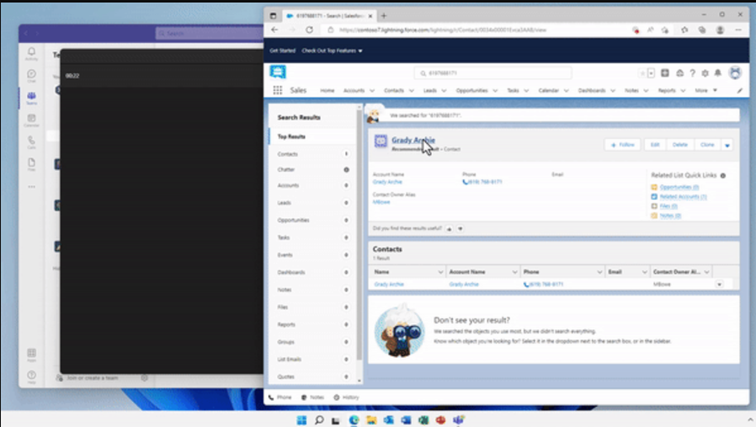Open Teams Calendar in the left rail

(31, 120)
